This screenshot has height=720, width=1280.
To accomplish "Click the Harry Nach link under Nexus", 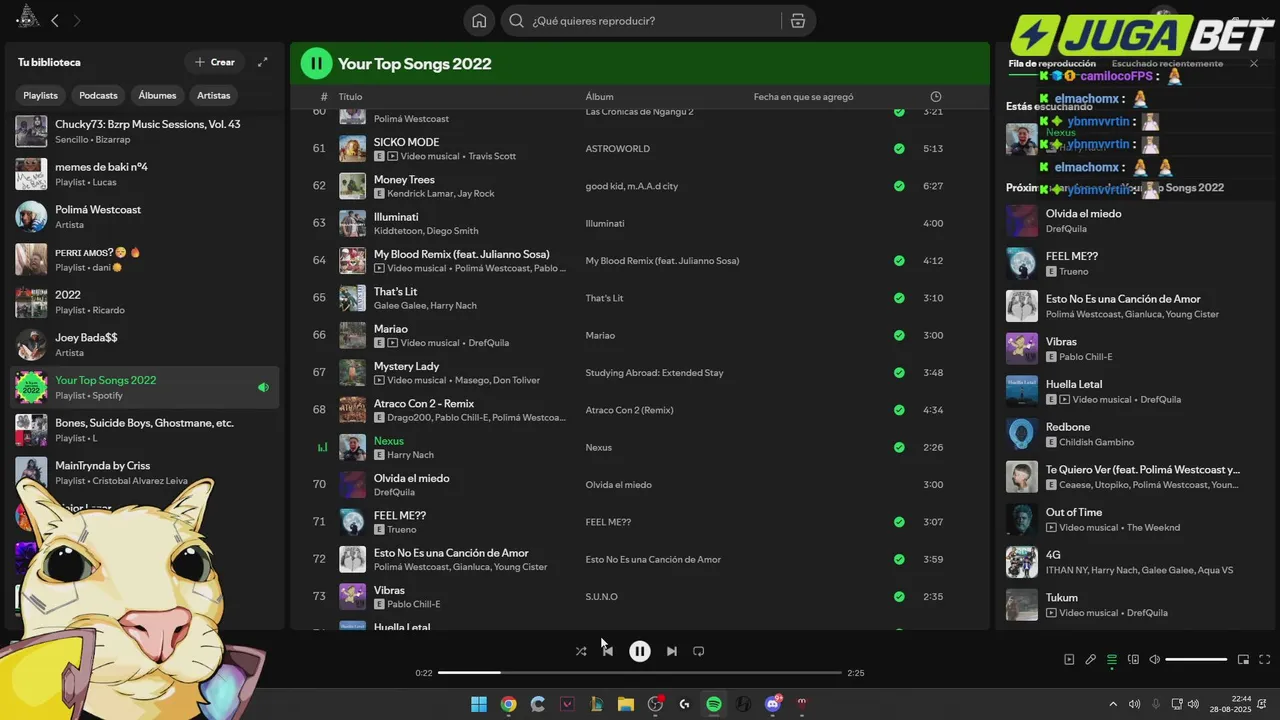I will [410, 455].
